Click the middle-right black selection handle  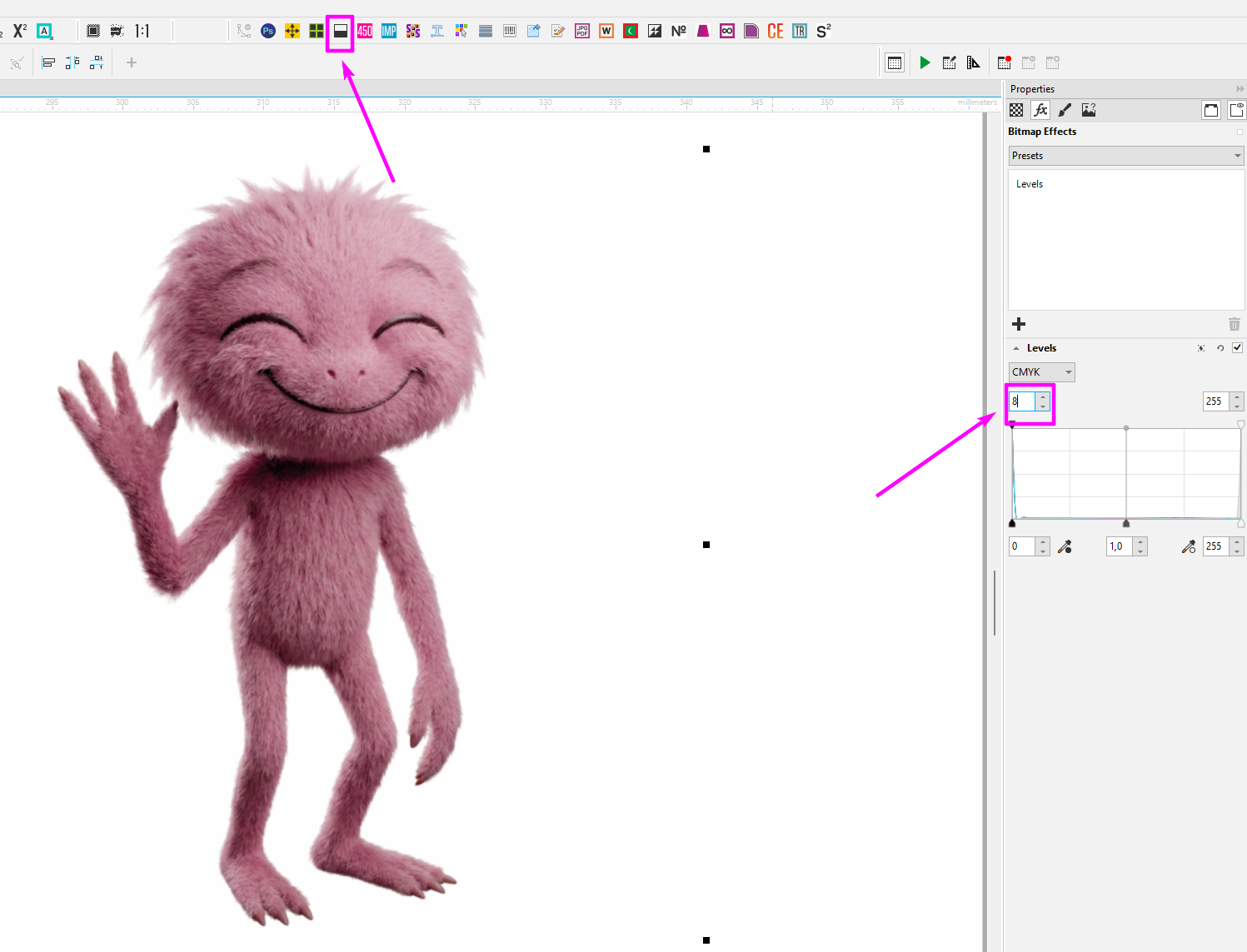tap(706, 545)
